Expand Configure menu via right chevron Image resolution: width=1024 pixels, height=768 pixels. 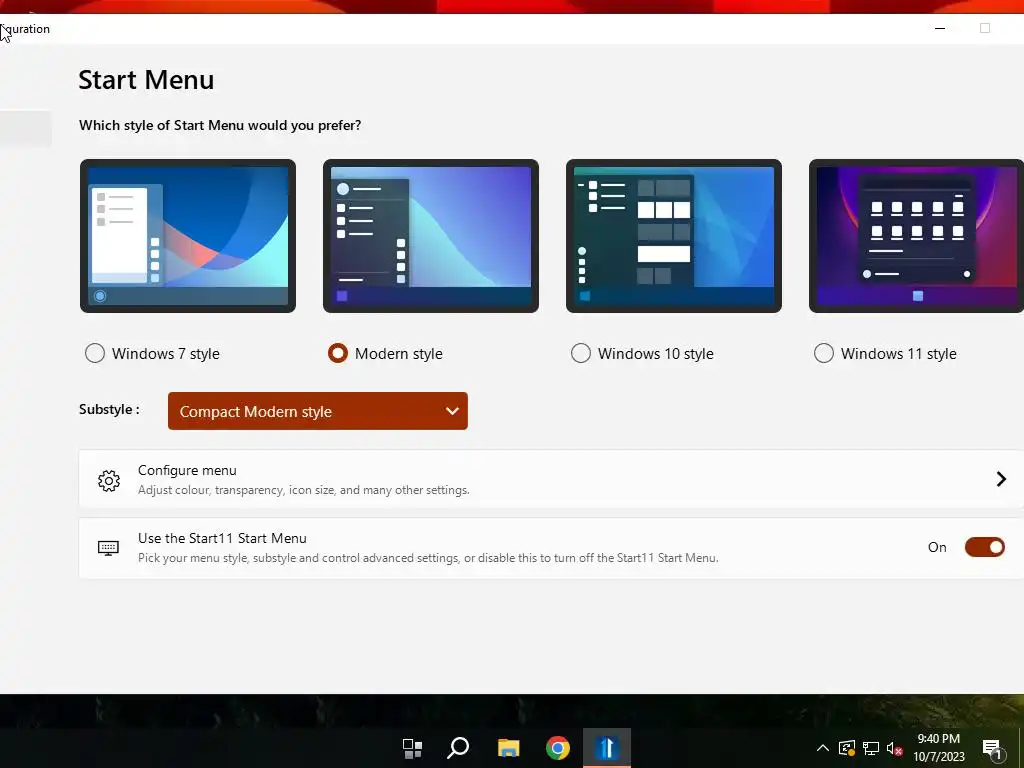coord(1001,479)
